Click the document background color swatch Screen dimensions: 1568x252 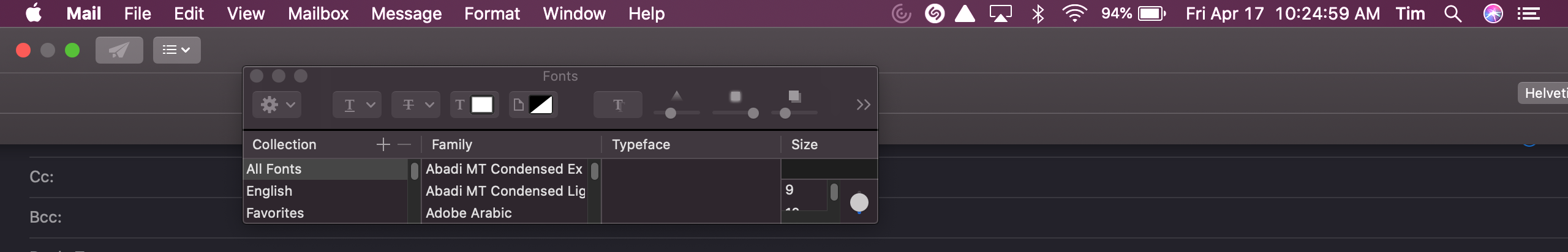(x=540, y=105)
